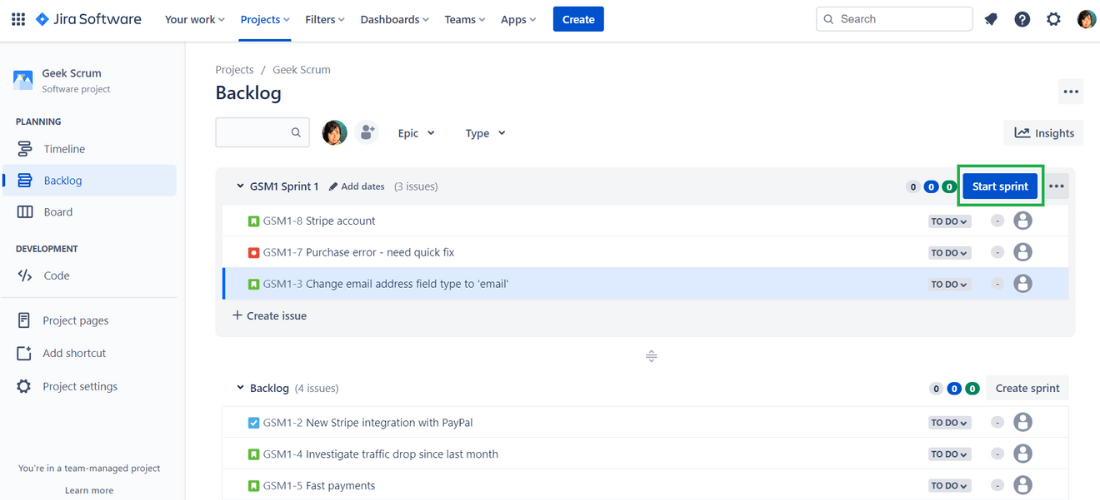Click the task icon of GSM1-2
The image size is (1100, 500).
pos(254,423)
